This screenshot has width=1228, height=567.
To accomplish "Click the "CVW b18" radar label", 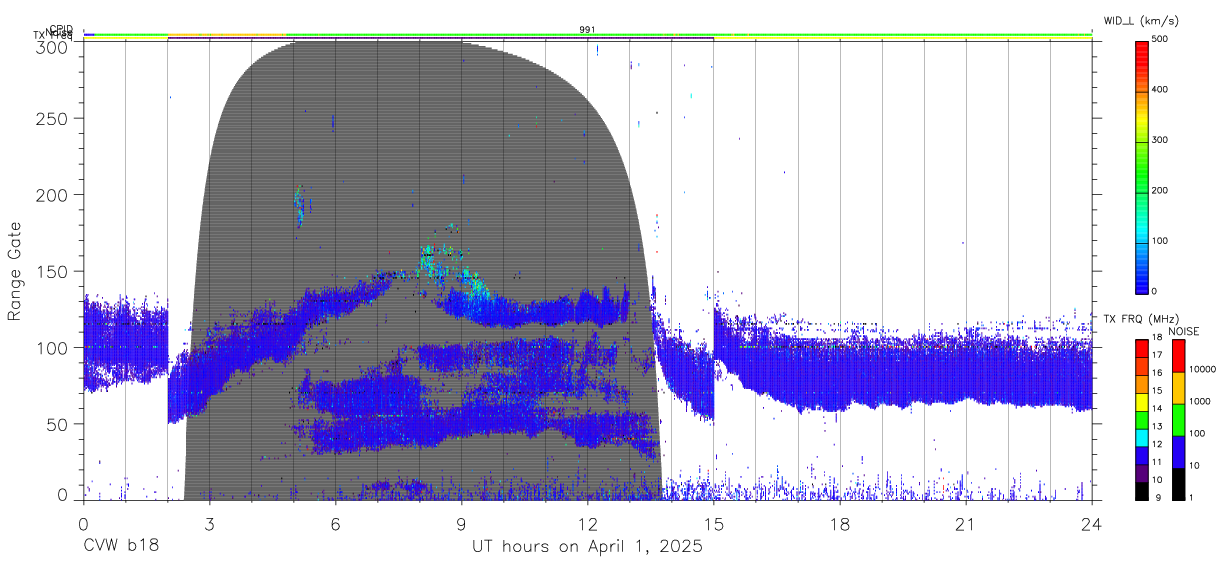I will (x=120, y=546).
